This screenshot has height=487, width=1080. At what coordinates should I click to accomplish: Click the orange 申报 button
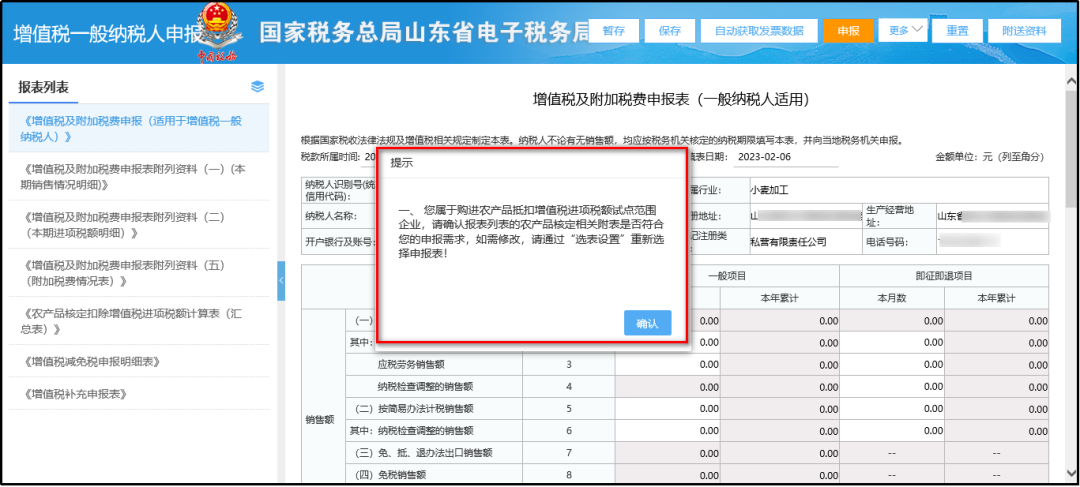(849, 31)
